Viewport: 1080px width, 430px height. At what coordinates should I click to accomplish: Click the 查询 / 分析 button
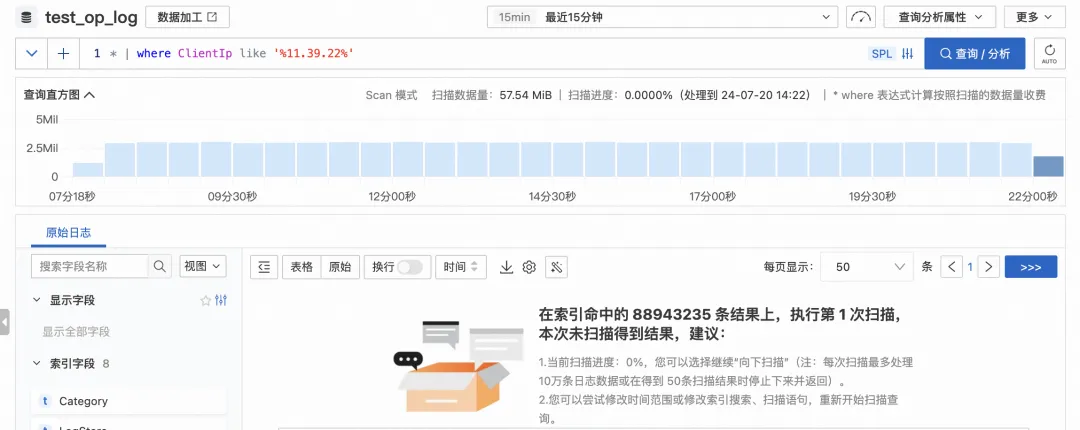click(975, 53)
